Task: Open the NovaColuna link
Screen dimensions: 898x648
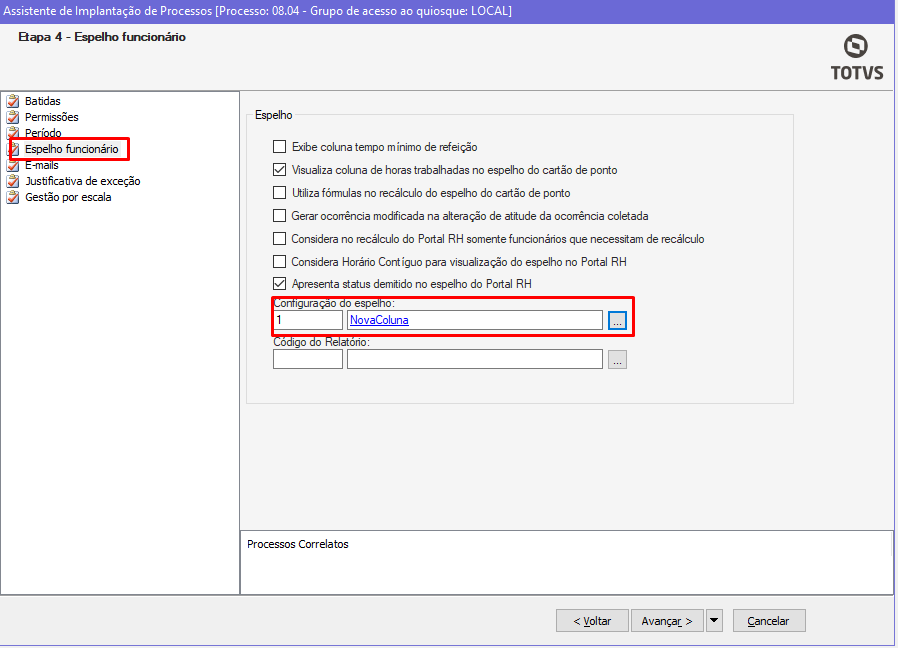Action: tap(379, 320)
